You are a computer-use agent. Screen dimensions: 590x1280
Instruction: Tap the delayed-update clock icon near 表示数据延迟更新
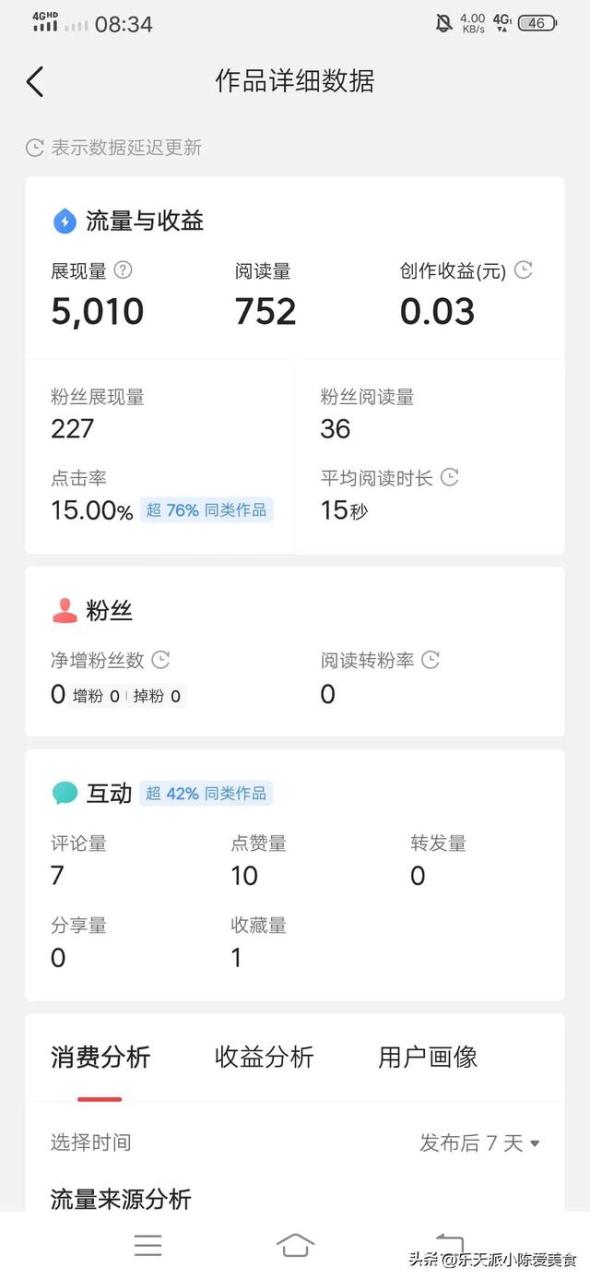[x=31, y=148]
